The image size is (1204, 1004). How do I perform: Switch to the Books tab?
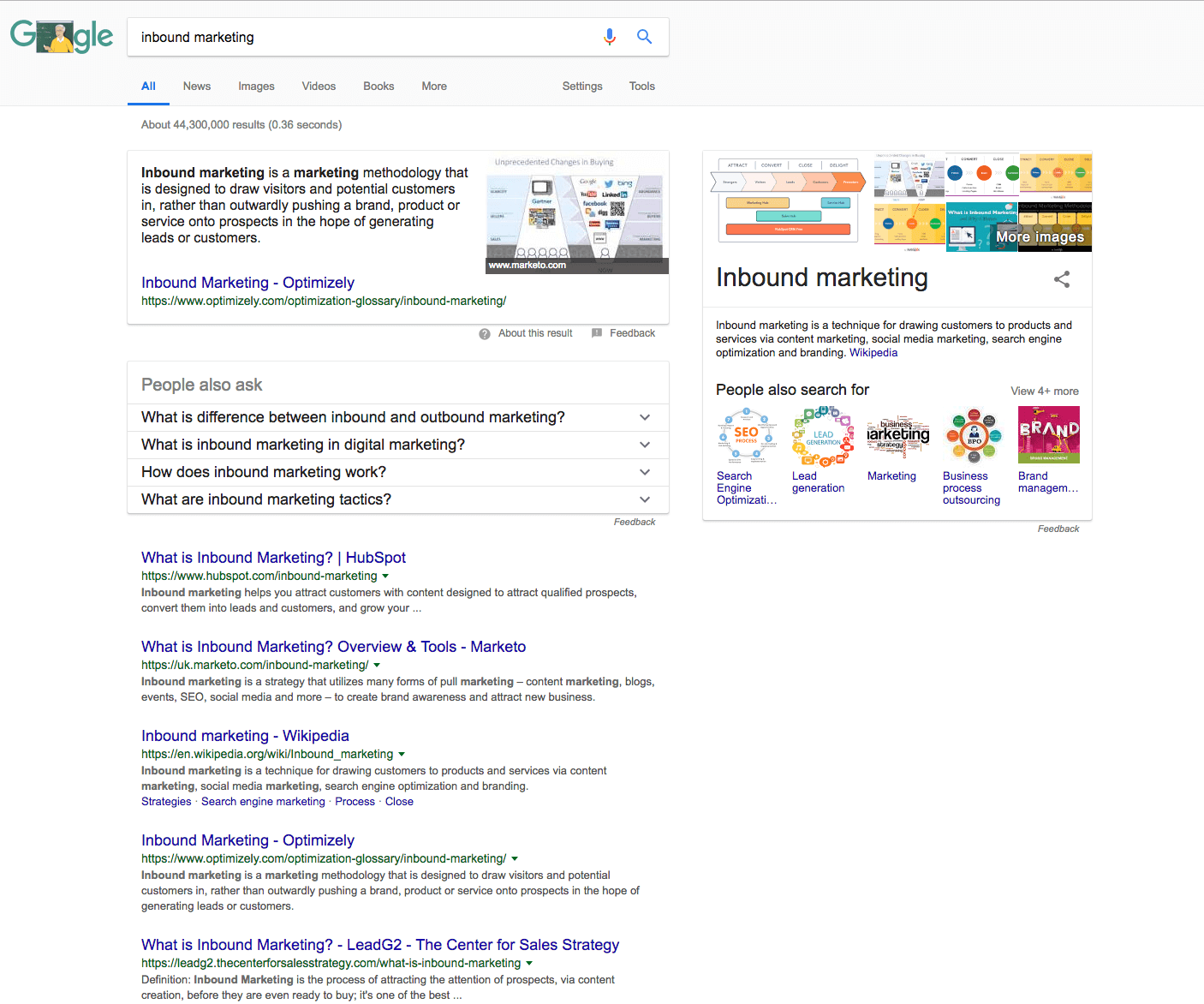pos(378,87)
